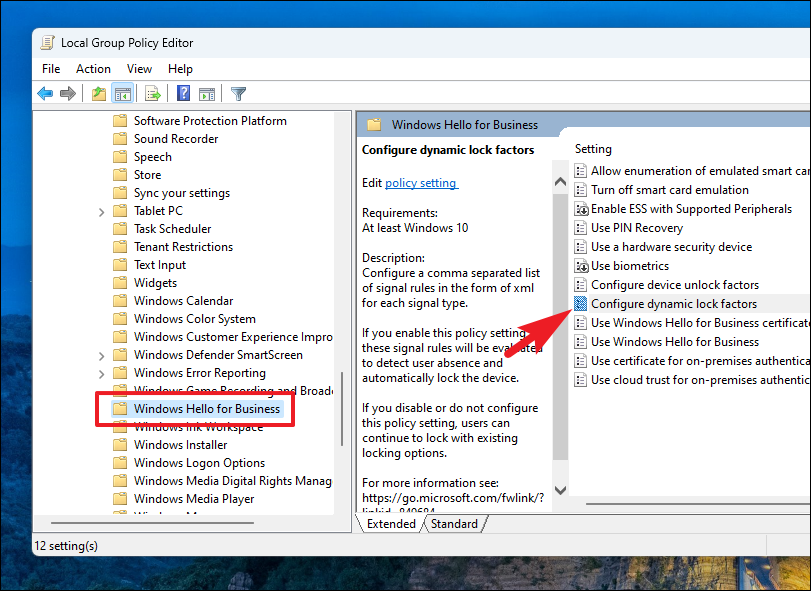811x591 pixels.
Task: Click the tree pane vertical scrollbar thumb
Action: coord(342,408)
